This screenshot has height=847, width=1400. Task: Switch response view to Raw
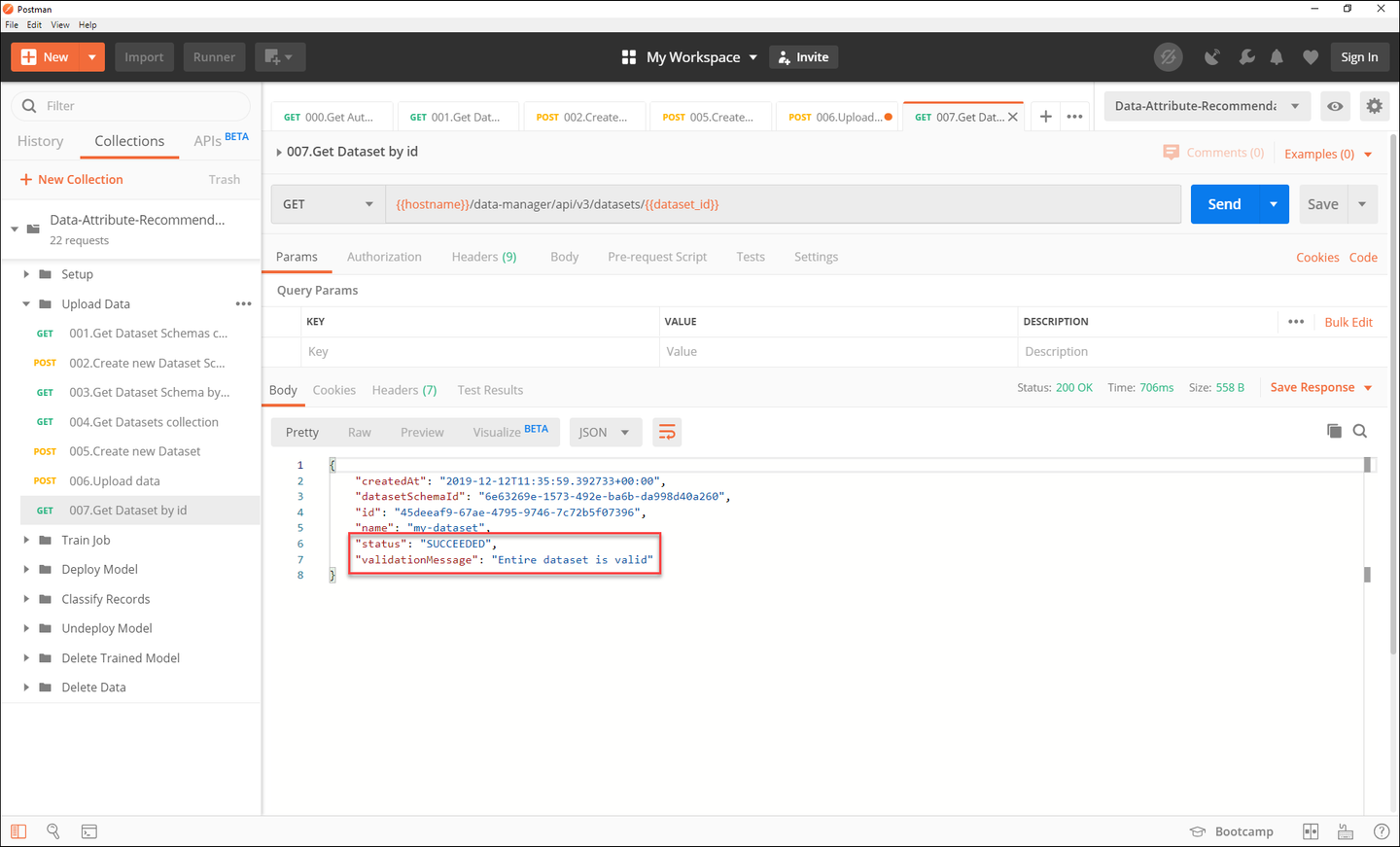pyautogui.click(x=360, y=432)
